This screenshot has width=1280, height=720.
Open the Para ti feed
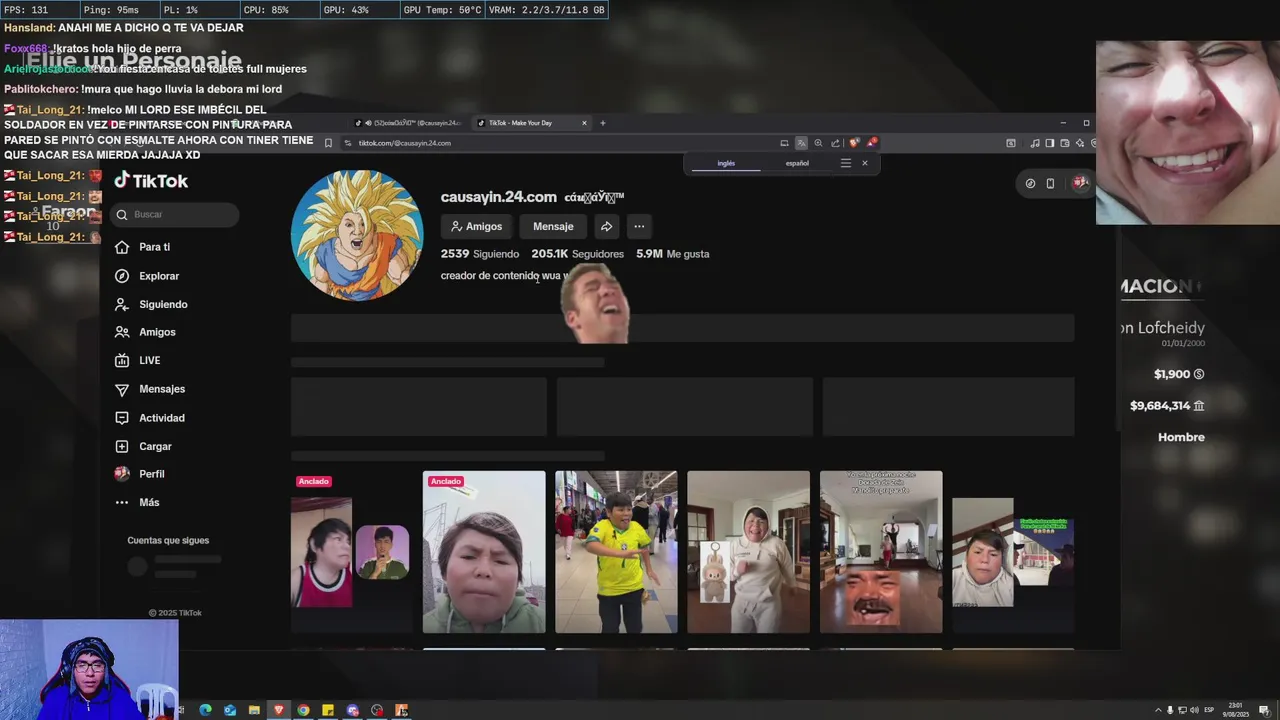pos(142,247)
